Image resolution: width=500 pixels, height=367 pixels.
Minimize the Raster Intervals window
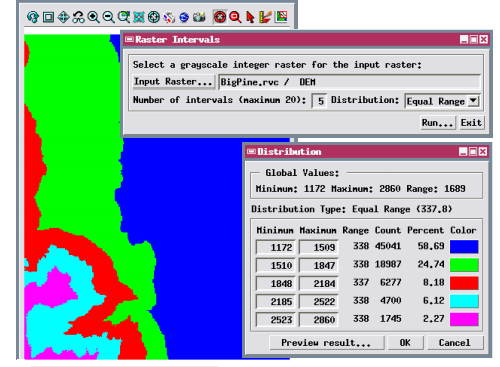point(464,40)
